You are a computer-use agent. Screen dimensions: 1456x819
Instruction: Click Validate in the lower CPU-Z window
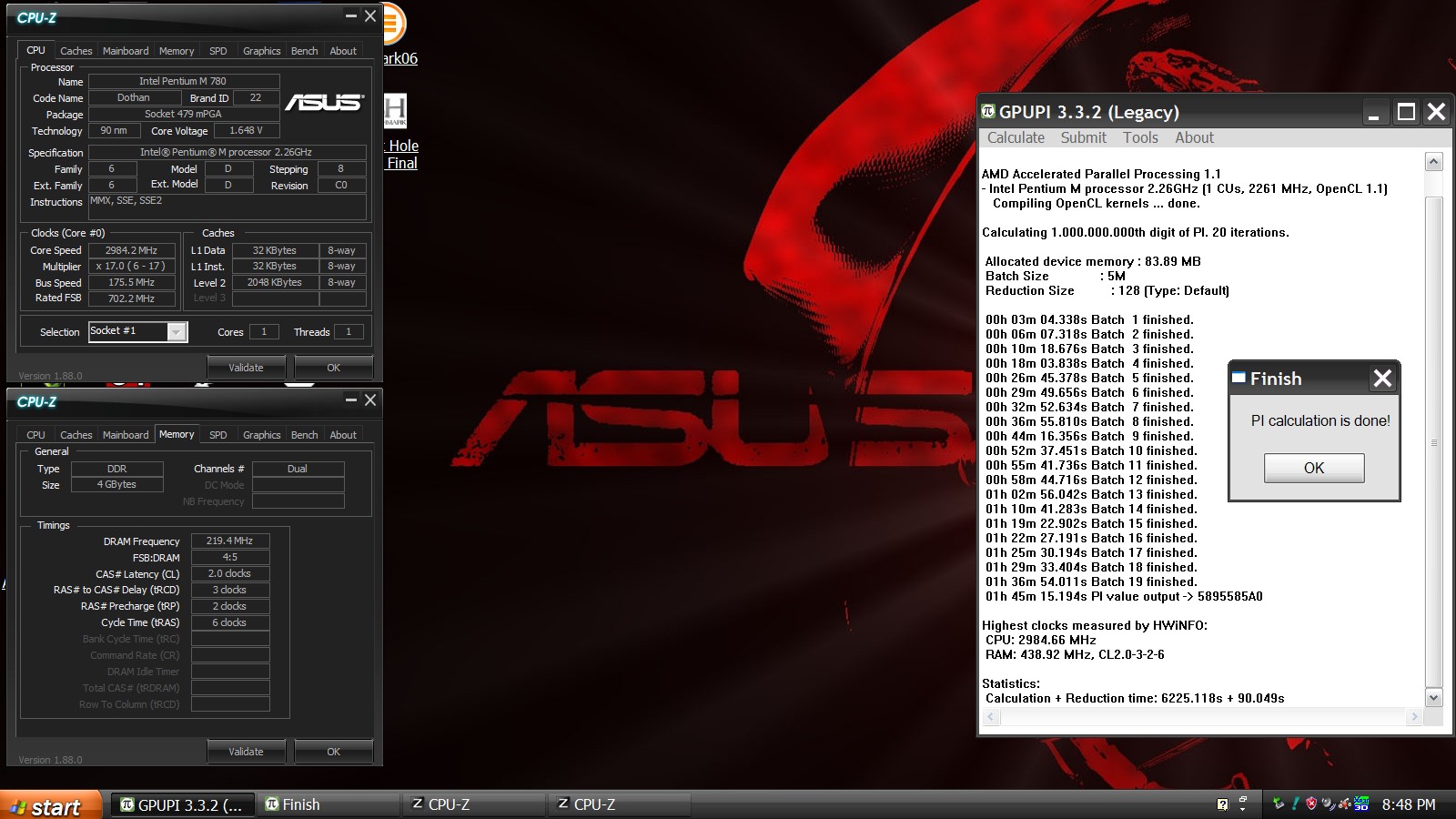click(246, 752)
